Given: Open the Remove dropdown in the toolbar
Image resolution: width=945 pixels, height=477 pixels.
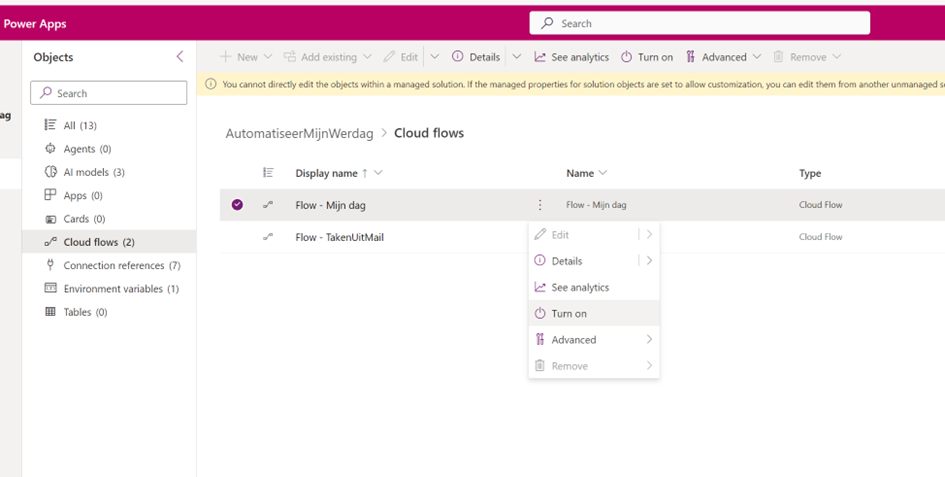Looking at the screenshot, I should pos(837,57).
